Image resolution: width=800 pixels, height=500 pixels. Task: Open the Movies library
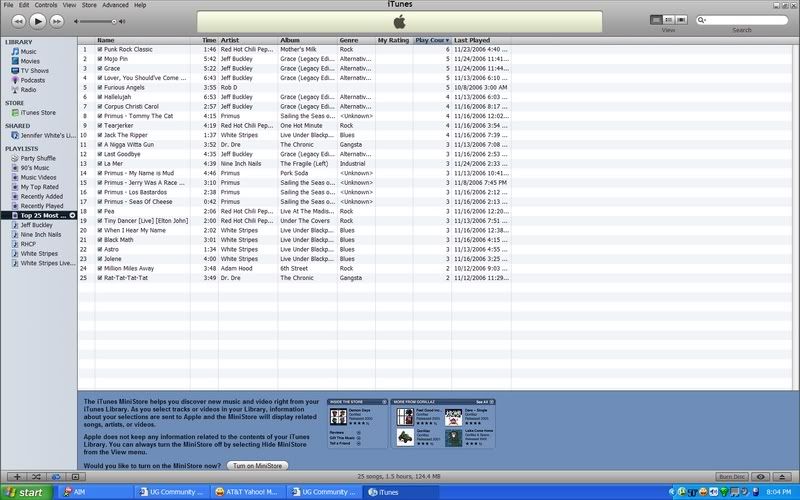25,61
